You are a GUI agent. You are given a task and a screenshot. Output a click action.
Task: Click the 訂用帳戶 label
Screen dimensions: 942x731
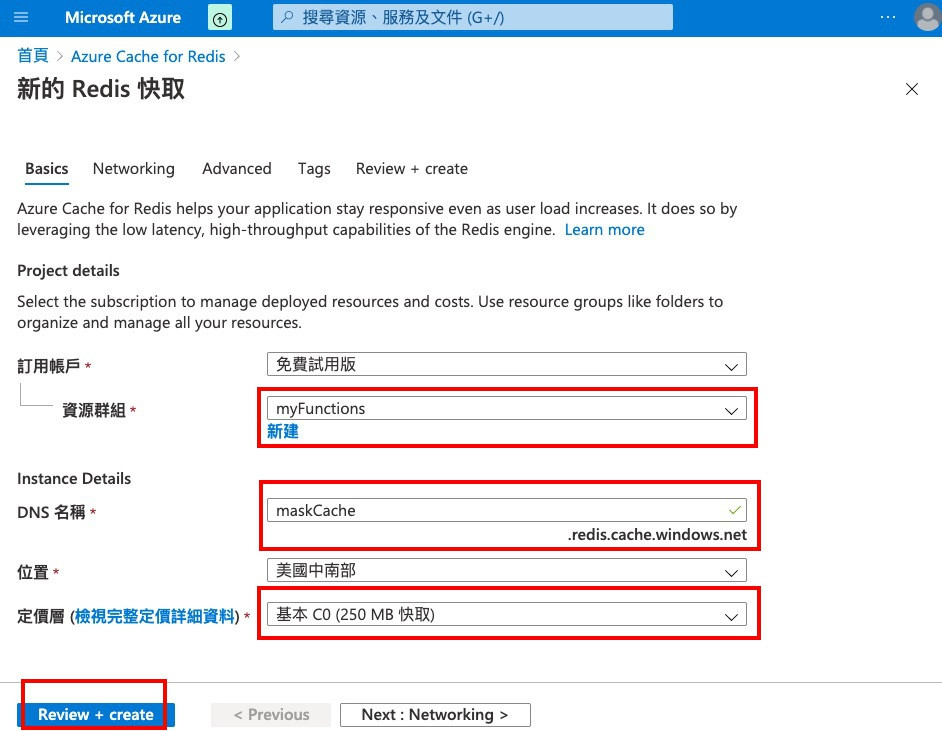pyautogui.click(x=49, y=366)
